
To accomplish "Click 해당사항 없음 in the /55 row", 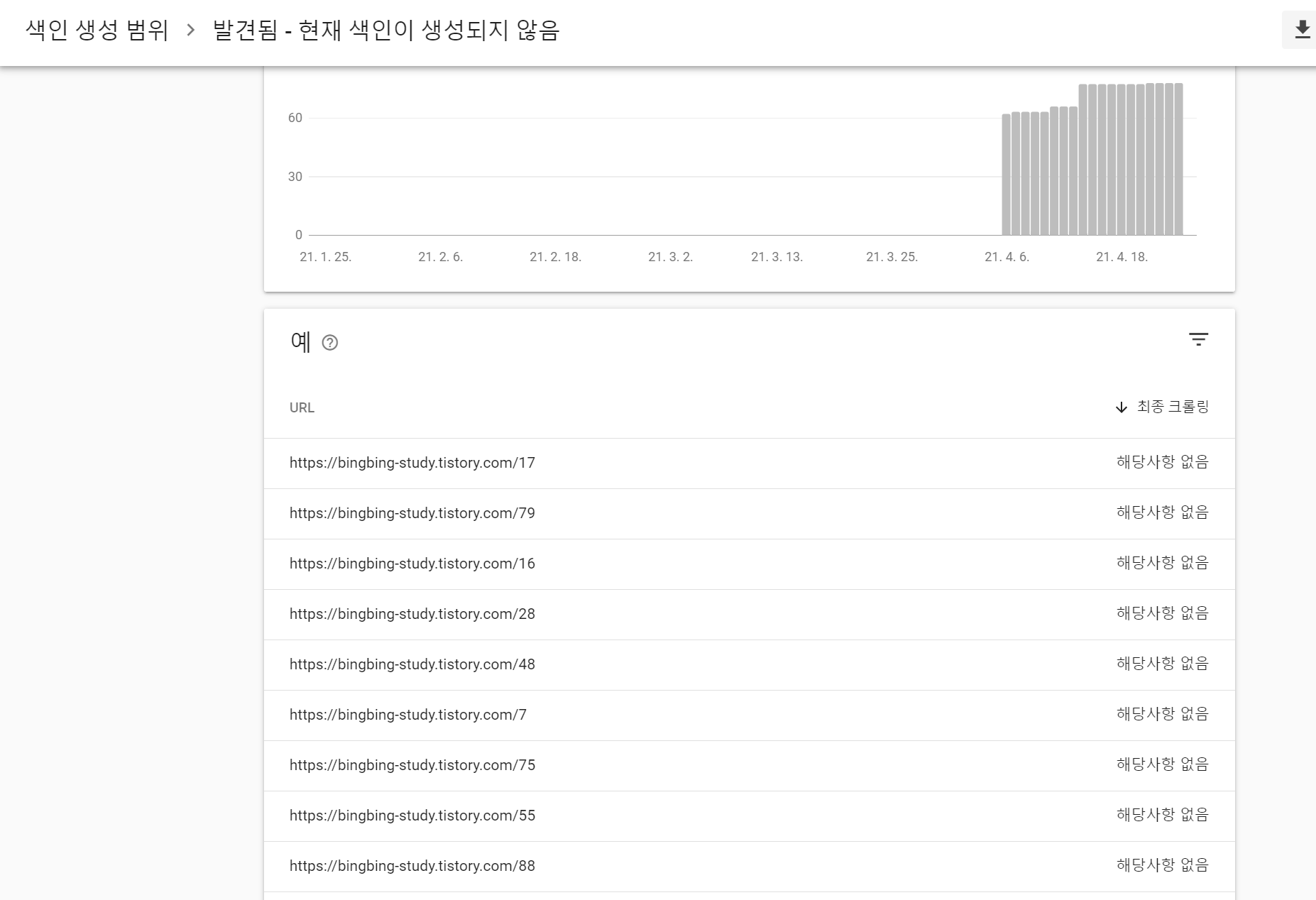I will tap(1163, 815).
